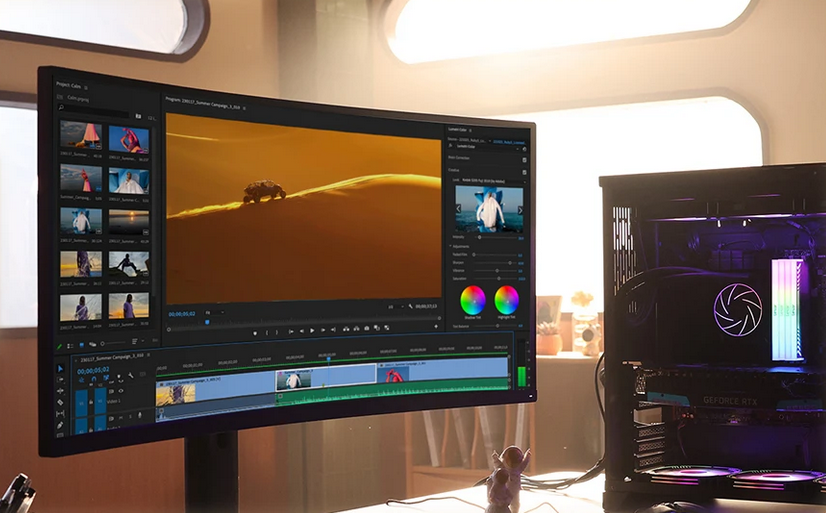Click the next Look arrow on preview thumbnail

(x=520, y=210)
